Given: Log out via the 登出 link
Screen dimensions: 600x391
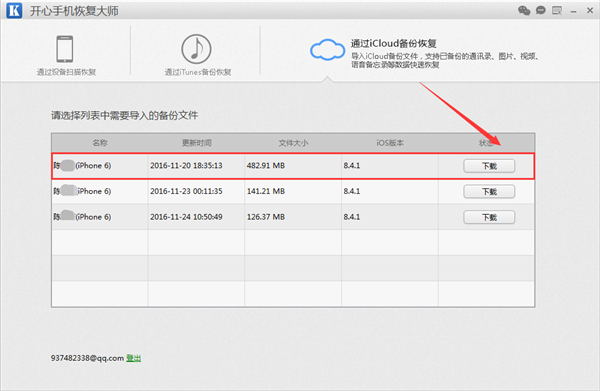Looking at the screenshot, I should 134,358.
